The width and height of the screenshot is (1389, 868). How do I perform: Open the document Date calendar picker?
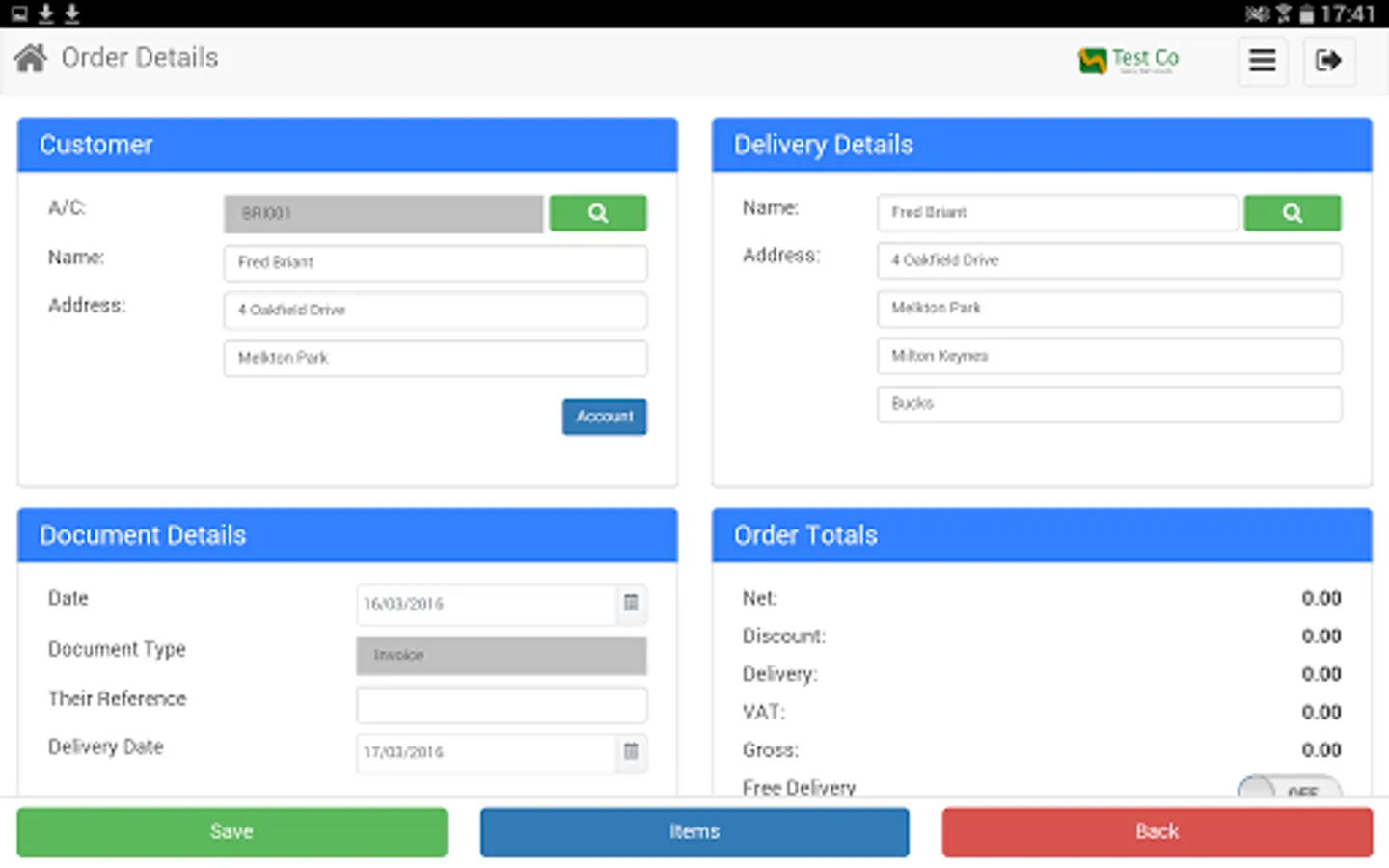631,605
